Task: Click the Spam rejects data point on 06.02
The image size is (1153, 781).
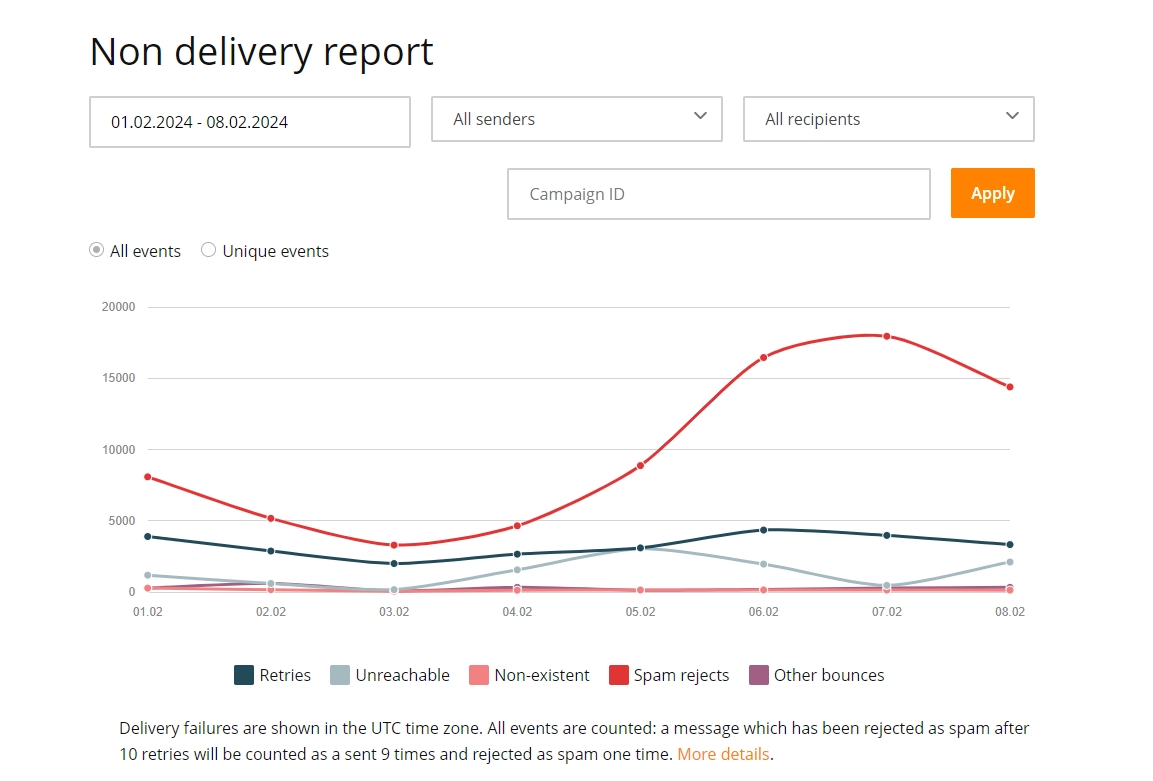Action: point(763,357)
